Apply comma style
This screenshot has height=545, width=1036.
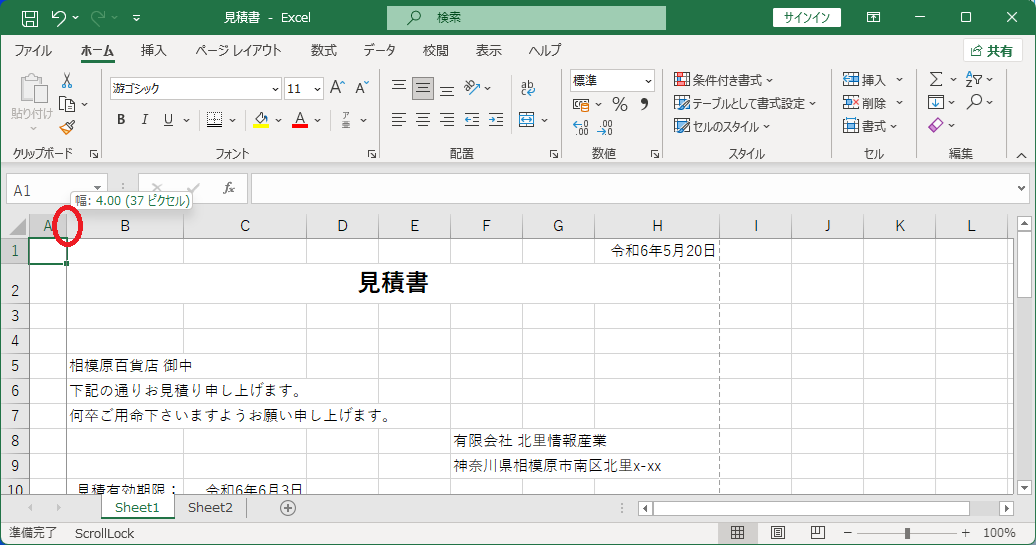tap(644, 104)
